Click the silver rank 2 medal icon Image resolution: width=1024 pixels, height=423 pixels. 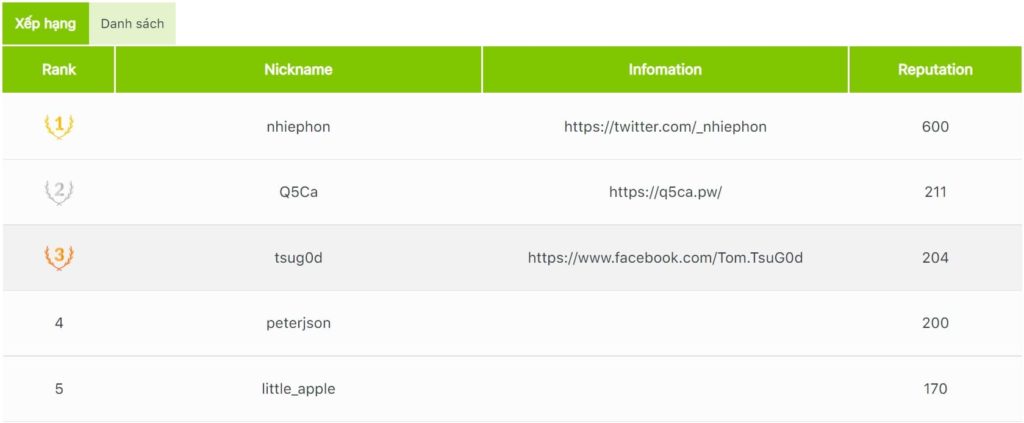click(59, 192)
